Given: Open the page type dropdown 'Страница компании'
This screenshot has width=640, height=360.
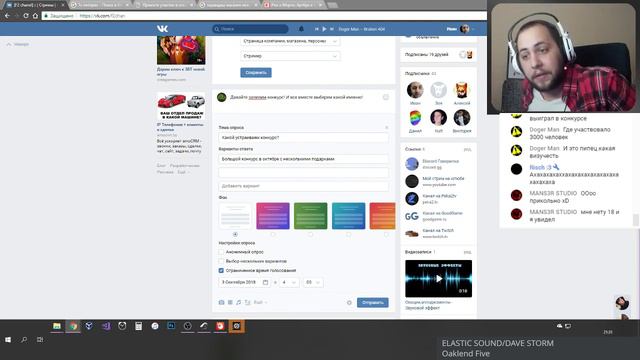Looking at the screenshot, I should coord(290,41).
